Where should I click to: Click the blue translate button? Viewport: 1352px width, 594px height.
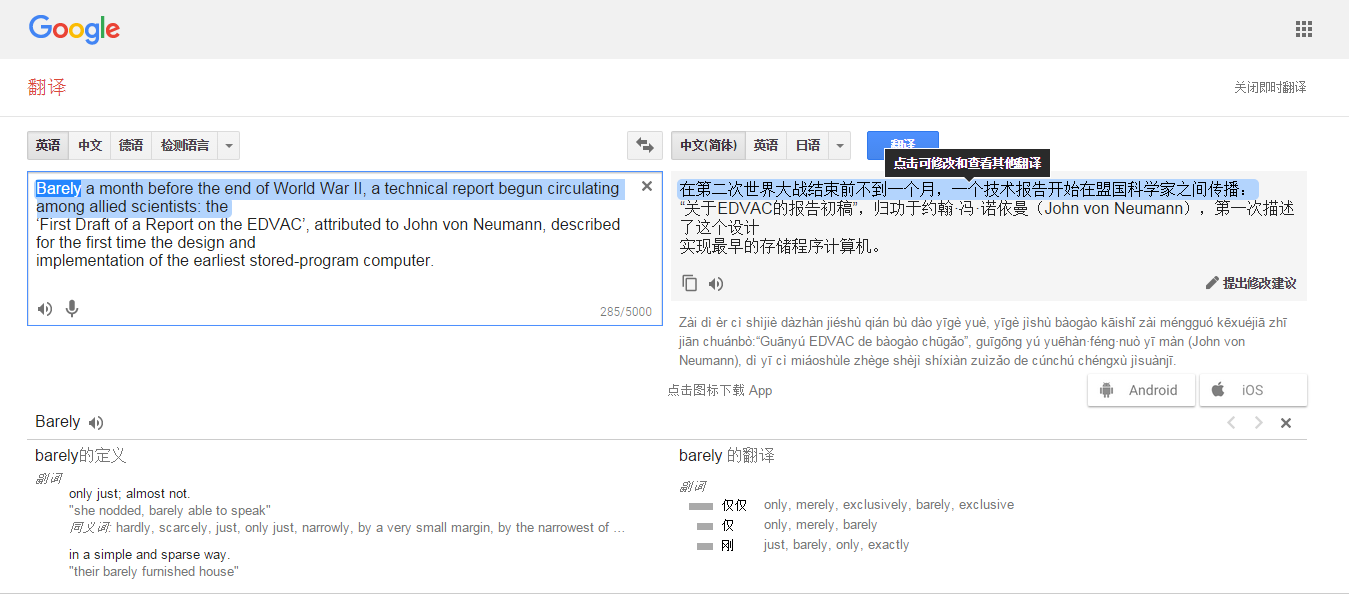(x=902, y=141)
